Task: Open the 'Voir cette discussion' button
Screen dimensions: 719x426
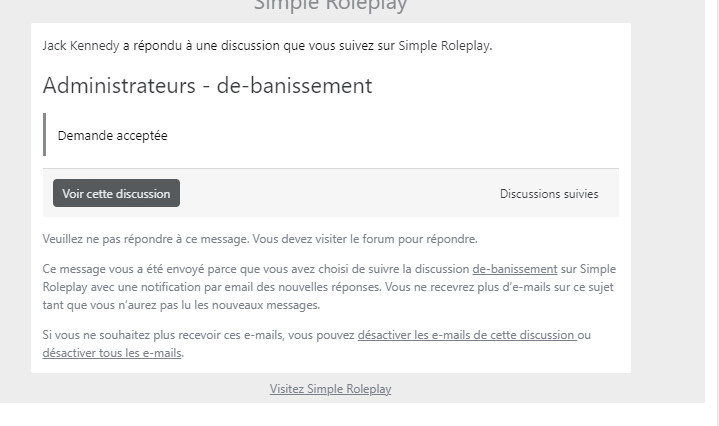Action: (116, 193)
